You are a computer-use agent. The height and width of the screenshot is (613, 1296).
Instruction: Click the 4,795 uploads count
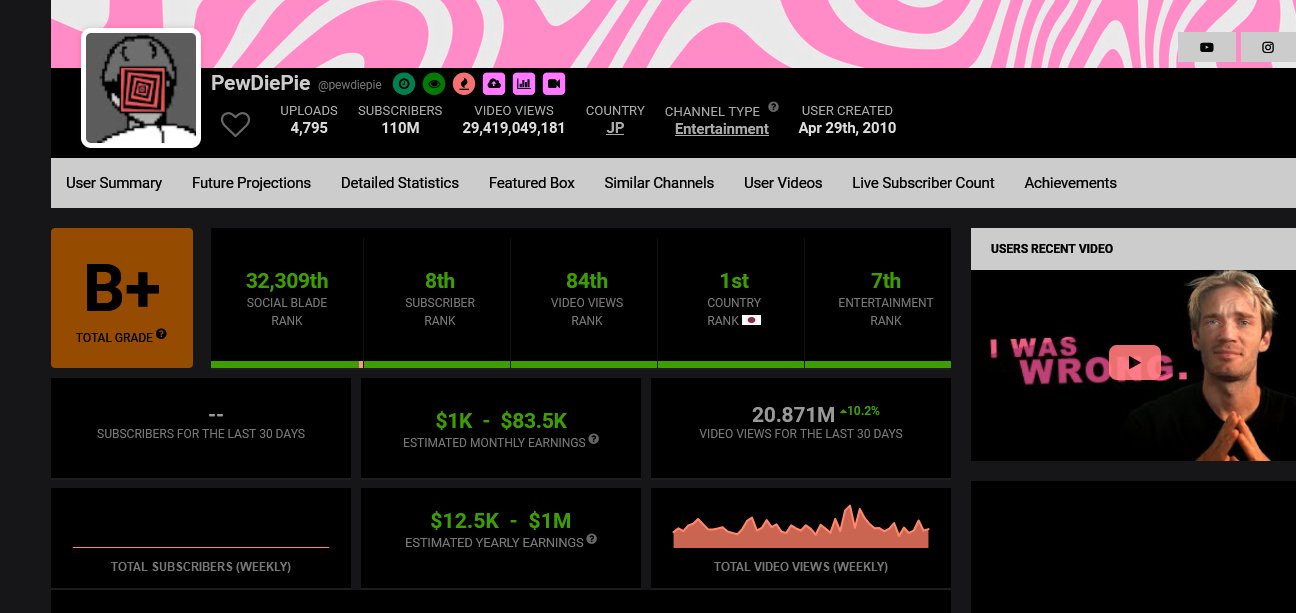point(309,128)
